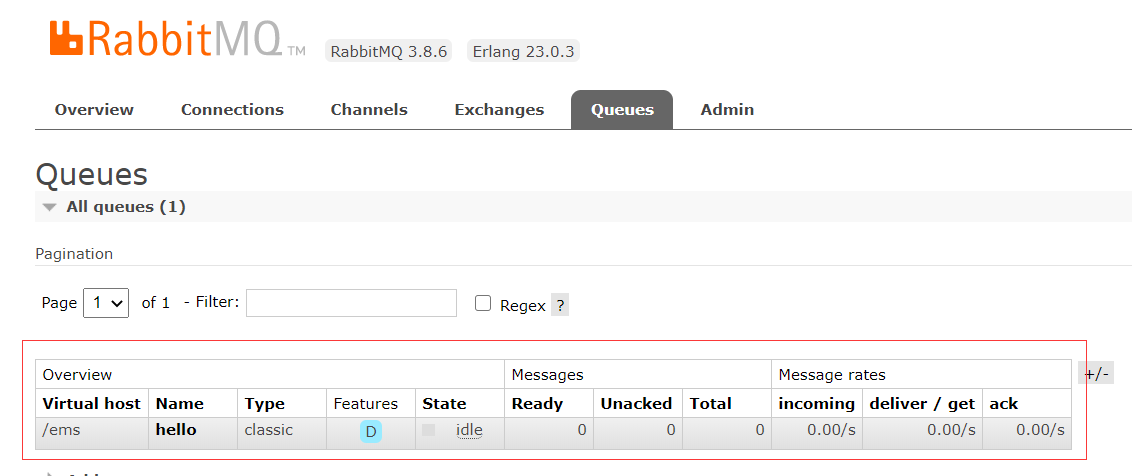This screenshot has width=1132, height=476.
Task: Open the Regex help question mark
Action: point(560,305)
